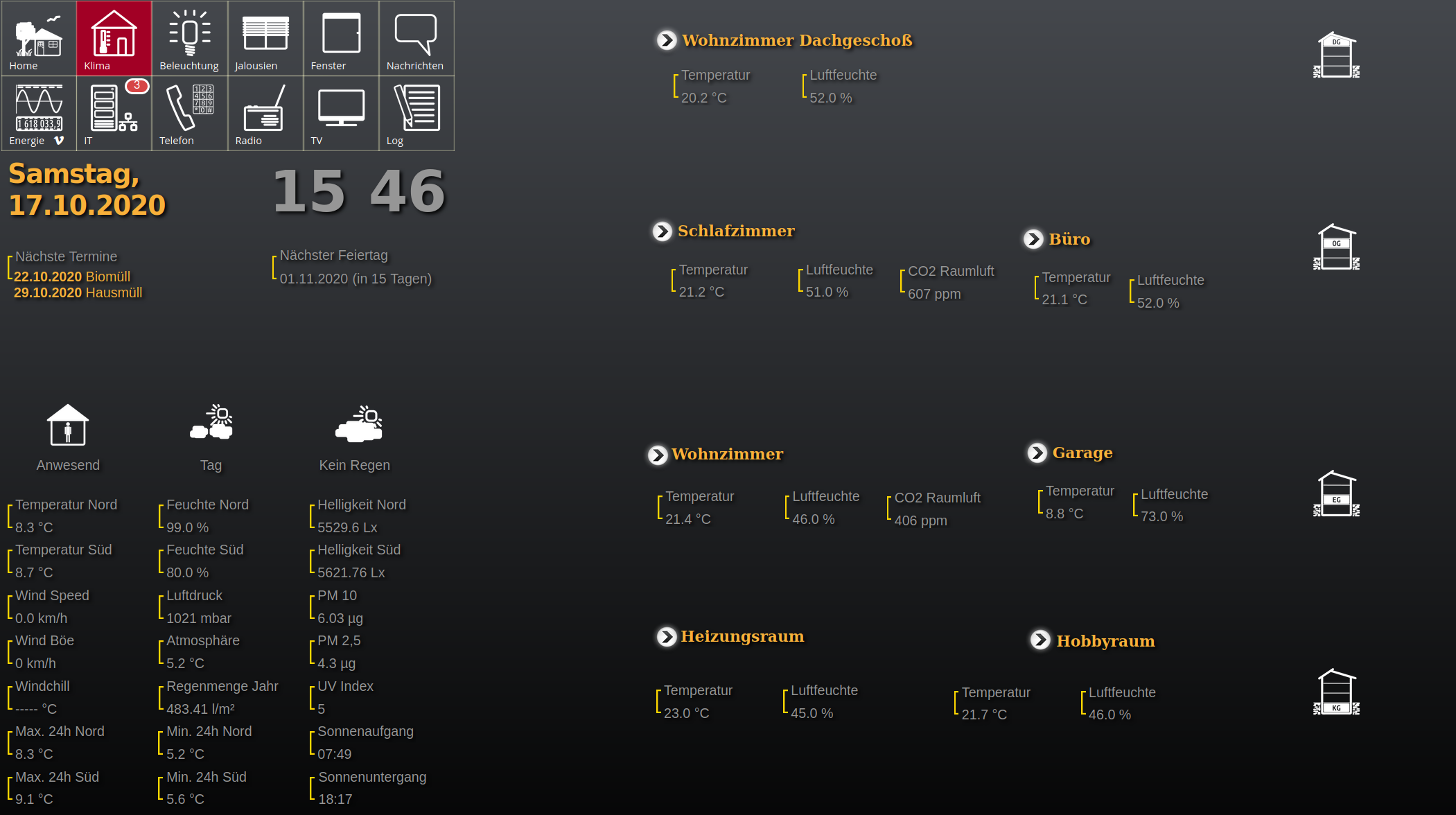This screenshot has height=815, width=1456.
Task: Open Nachrichten messages page
Action: click(416, 38)
